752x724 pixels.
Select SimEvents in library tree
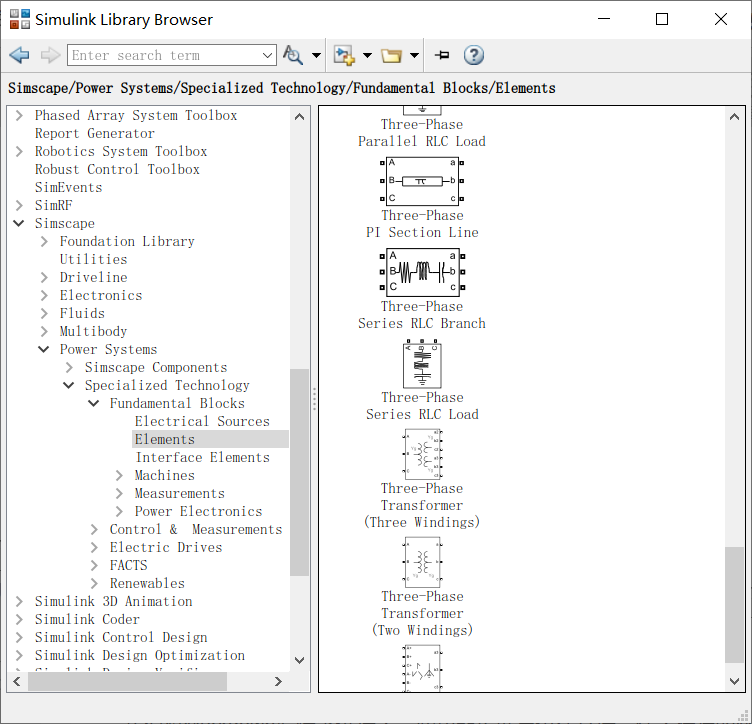pyautogui.click(x=69, y=187)
